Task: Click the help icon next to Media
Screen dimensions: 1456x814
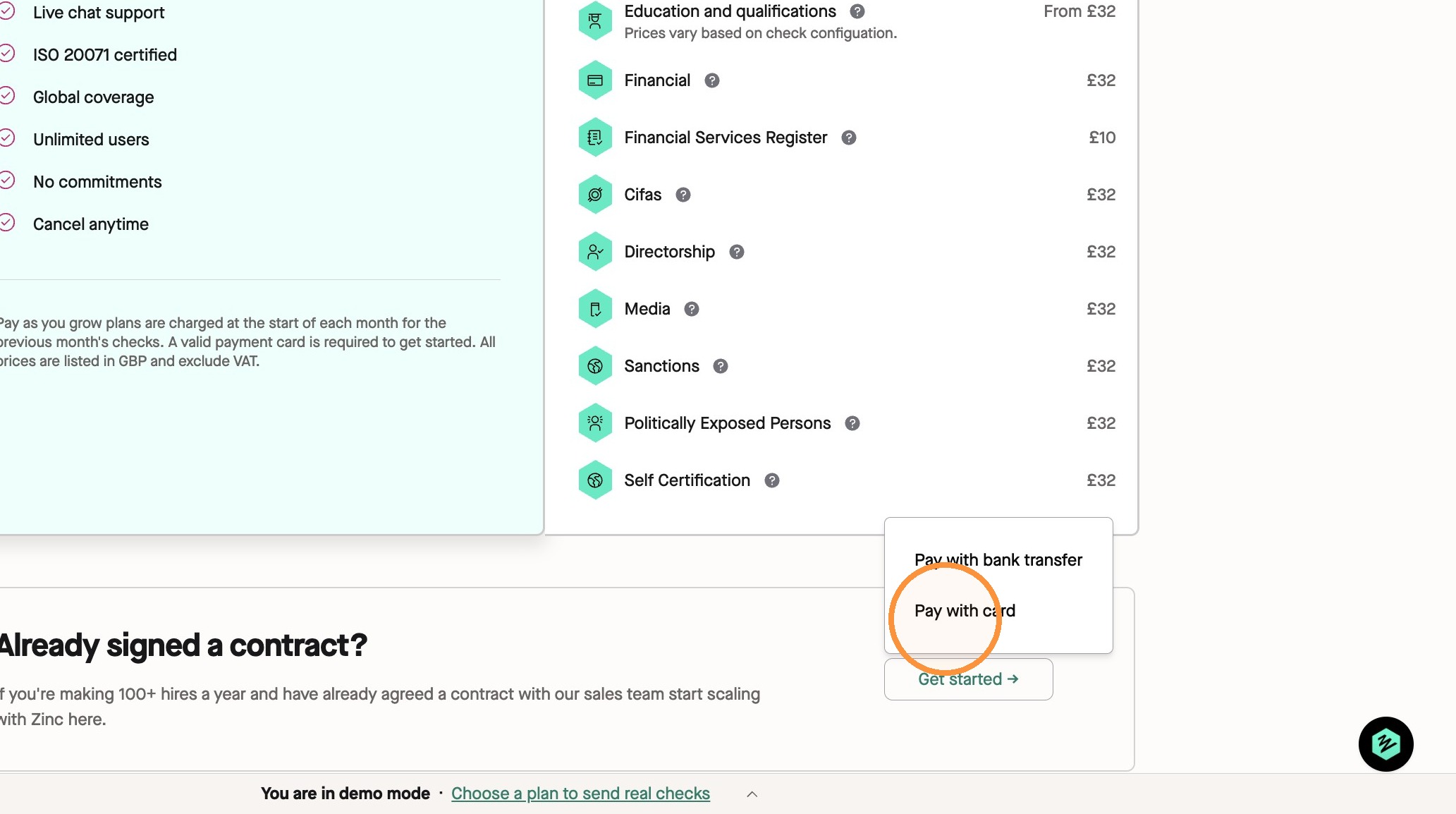Action: click(x=692, y=309)
